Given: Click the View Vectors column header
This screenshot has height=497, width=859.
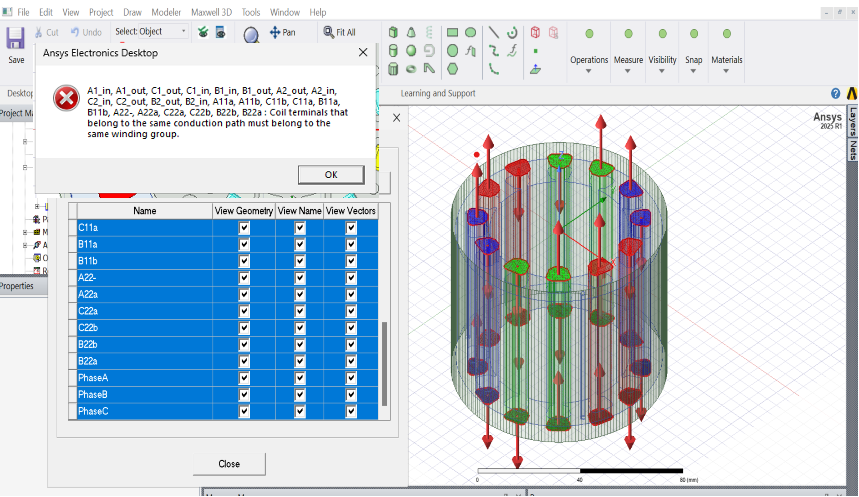Looking at the screenshot, I should [x=351, y=211].
